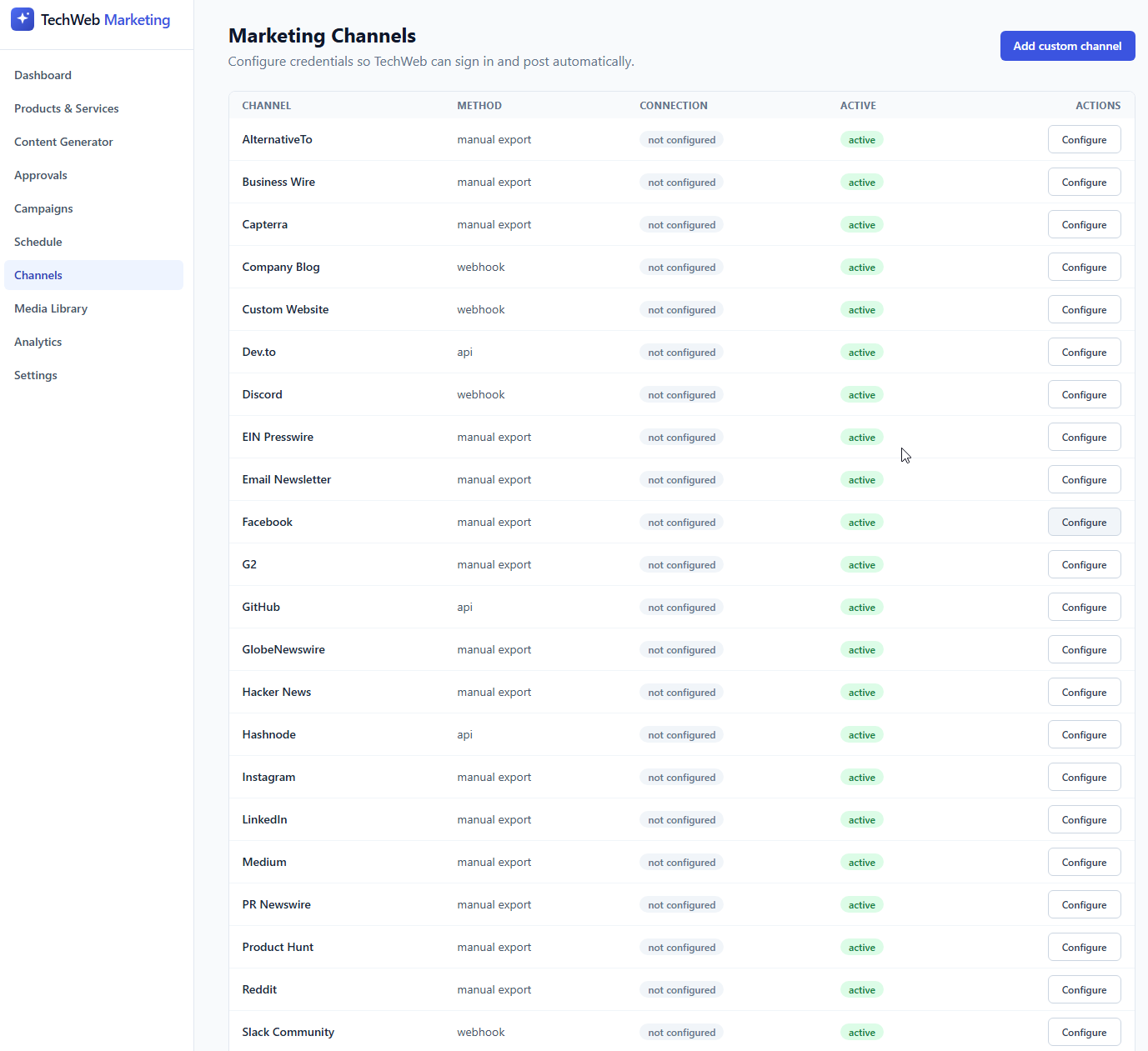Click the Discord channel name
The image size is (1148, 1051).
[262, 394]
